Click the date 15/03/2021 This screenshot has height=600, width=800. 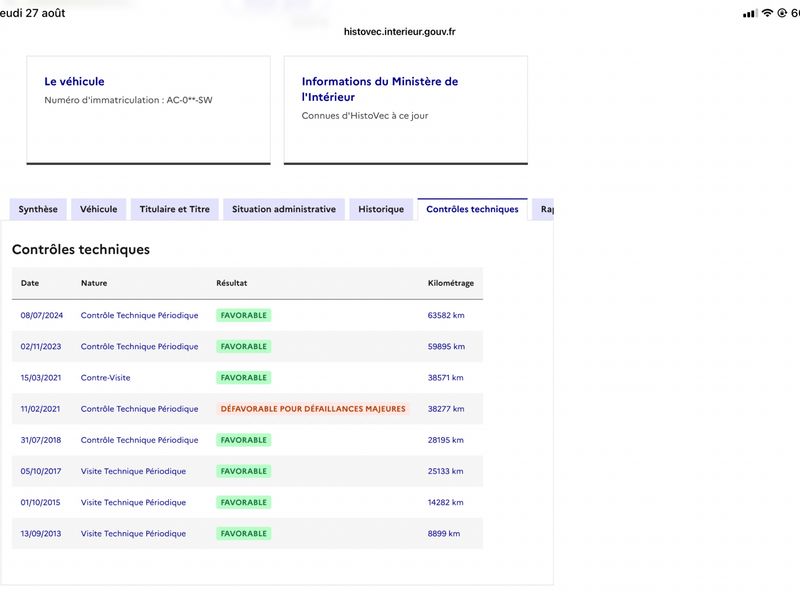tap(41, 378)
